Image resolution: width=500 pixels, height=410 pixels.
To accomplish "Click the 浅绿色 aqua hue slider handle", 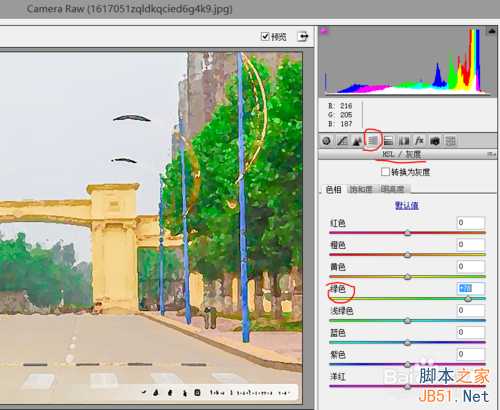I will [407, 321].
